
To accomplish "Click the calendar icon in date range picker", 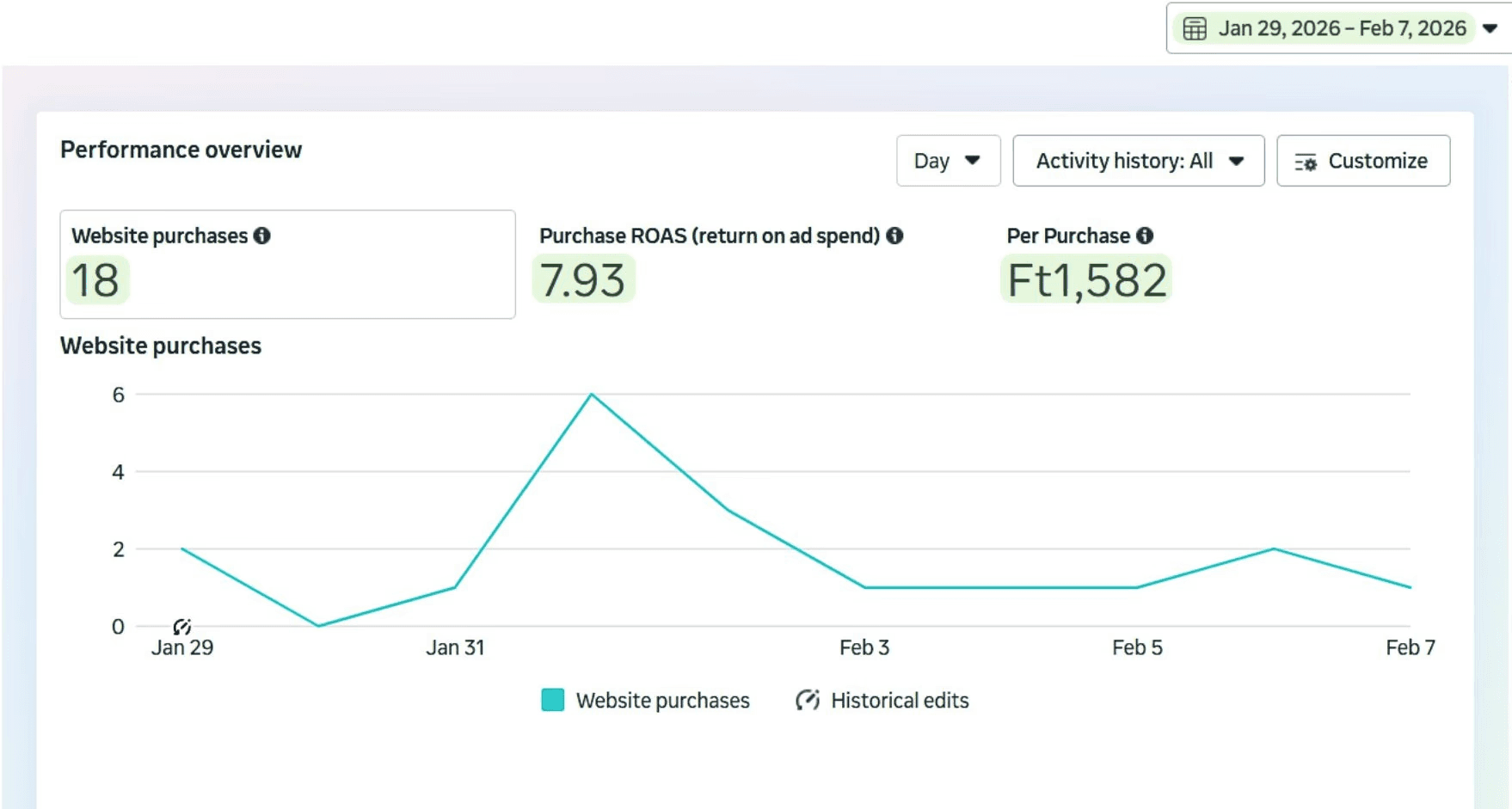I will point(1195,28).
